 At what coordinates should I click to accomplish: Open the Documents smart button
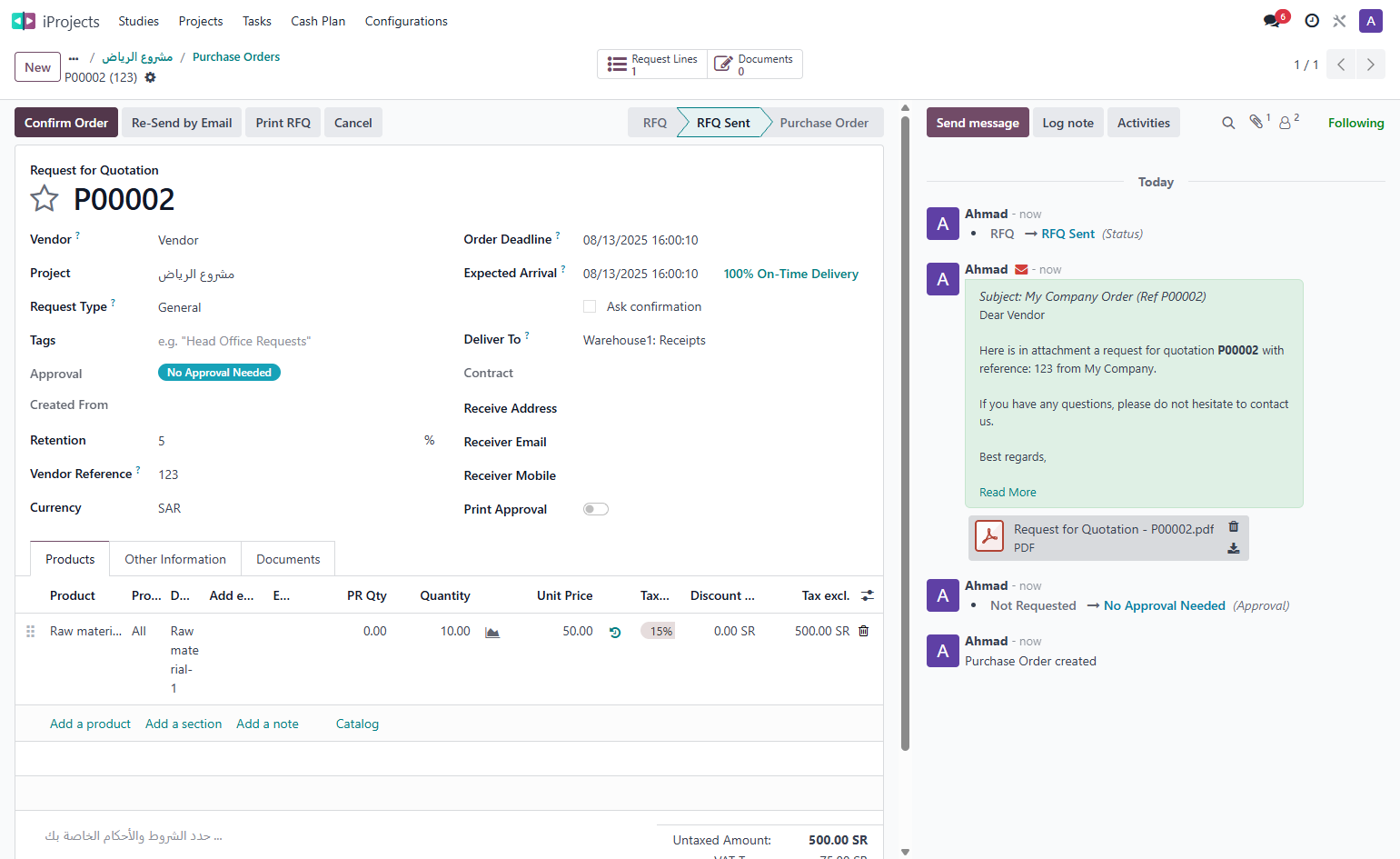tap(755, 65)
